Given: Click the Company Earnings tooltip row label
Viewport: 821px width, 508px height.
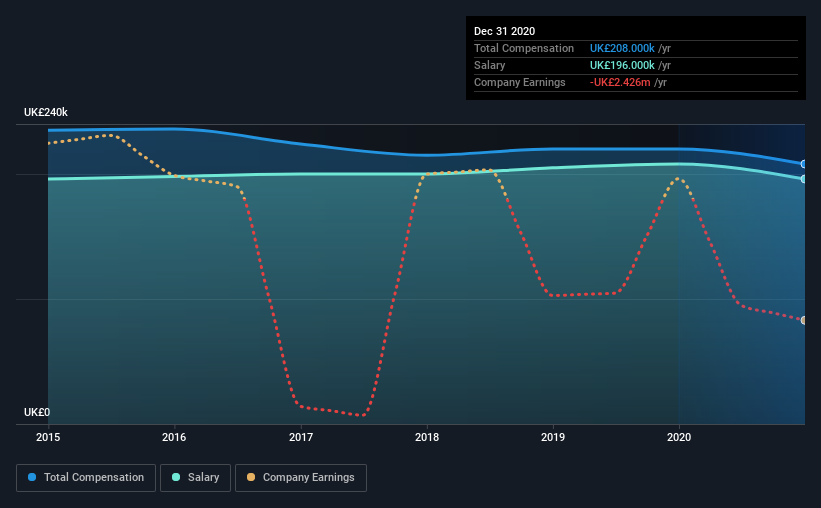Looking at the screenshot, I should click(x=519, y=82).
